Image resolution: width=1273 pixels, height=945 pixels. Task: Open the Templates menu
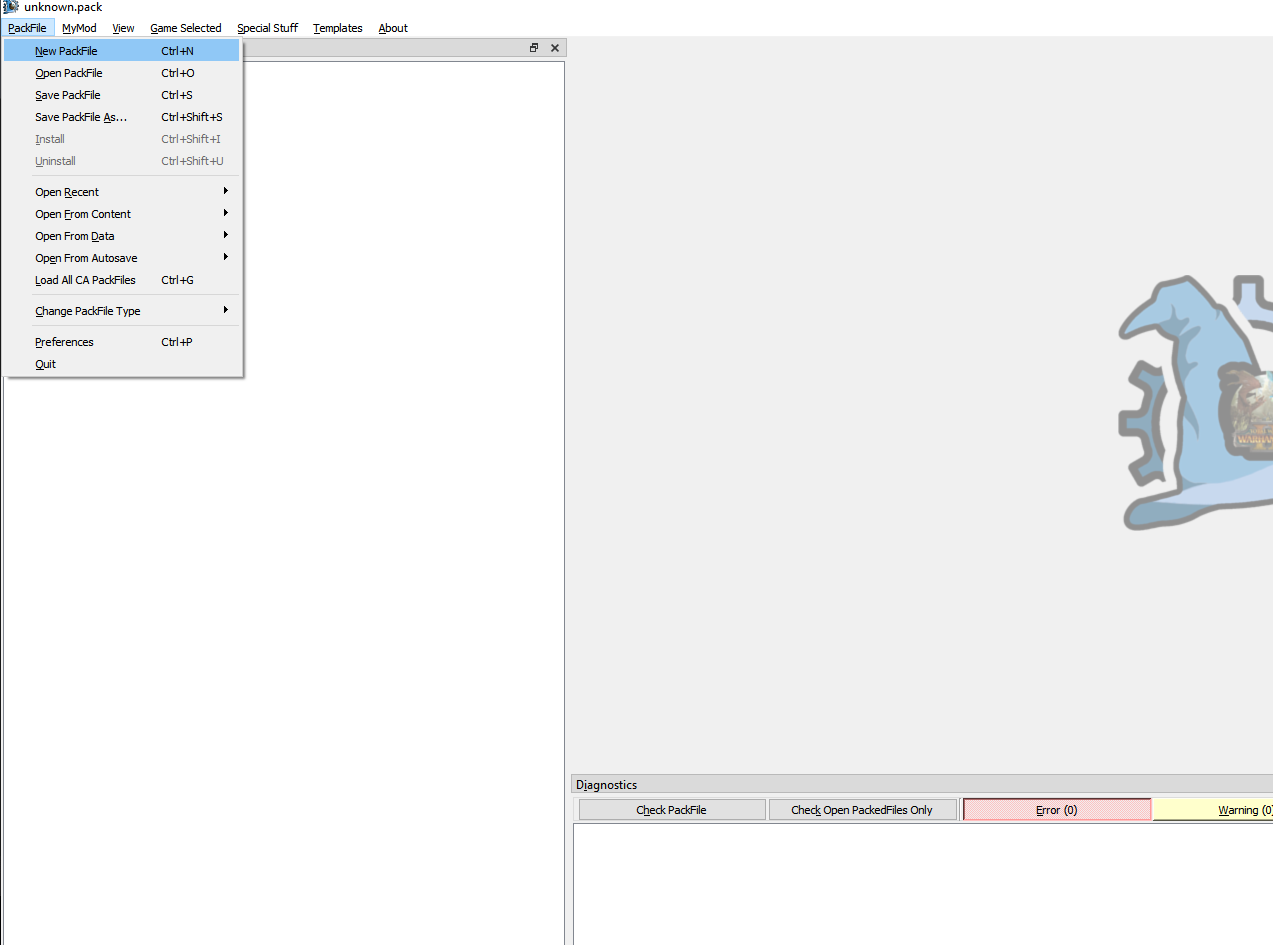(337, 28)
